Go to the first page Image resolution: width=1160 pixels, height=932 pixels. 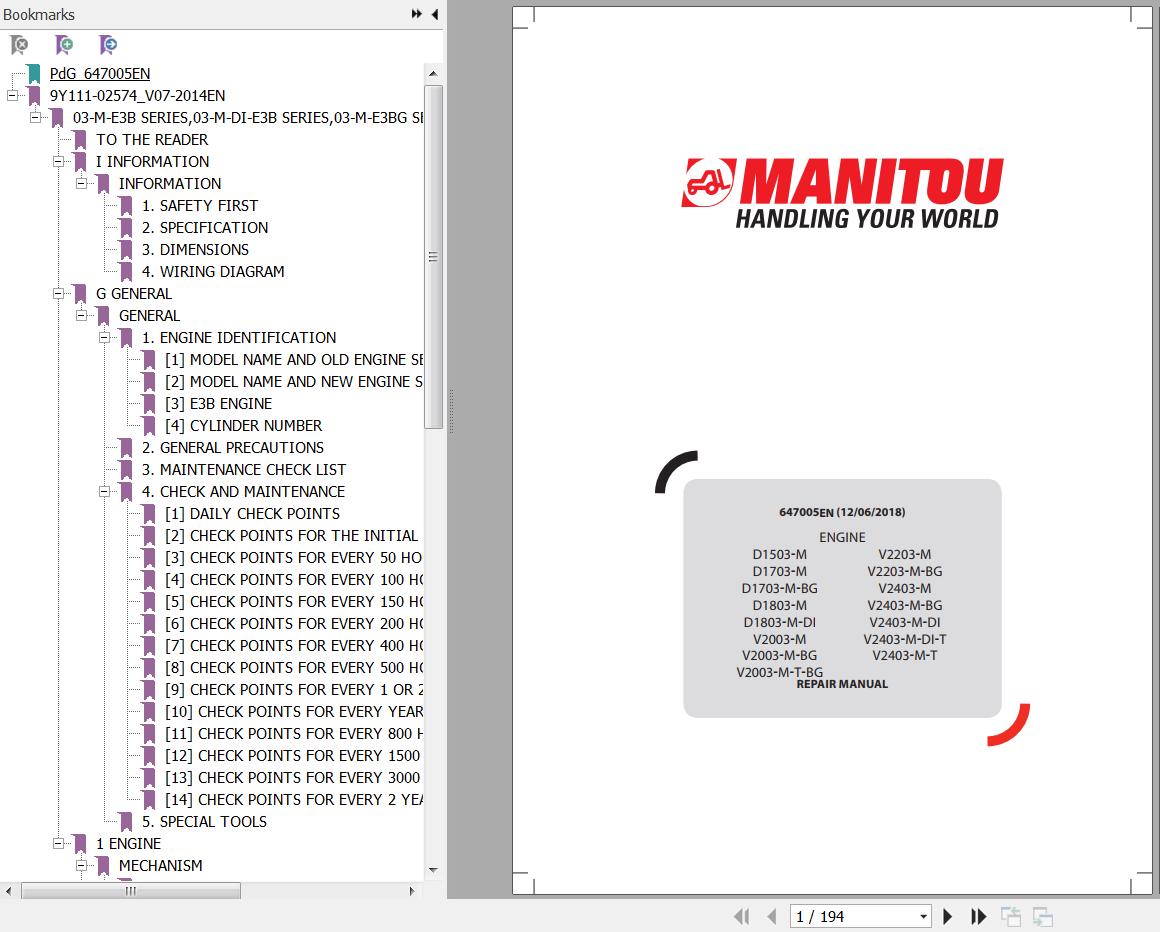[x=741, y=916]
